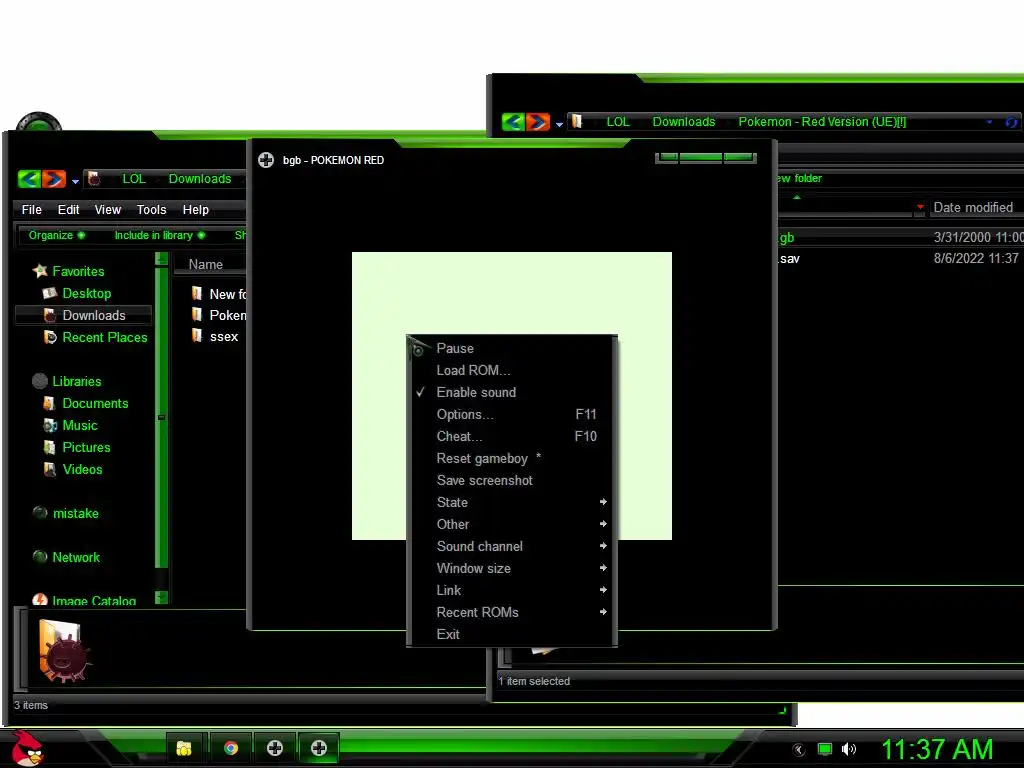The image size is (1024, 768).
Task: Select Downloads in right window breadcrumb
Action: [x=684, y=121]
